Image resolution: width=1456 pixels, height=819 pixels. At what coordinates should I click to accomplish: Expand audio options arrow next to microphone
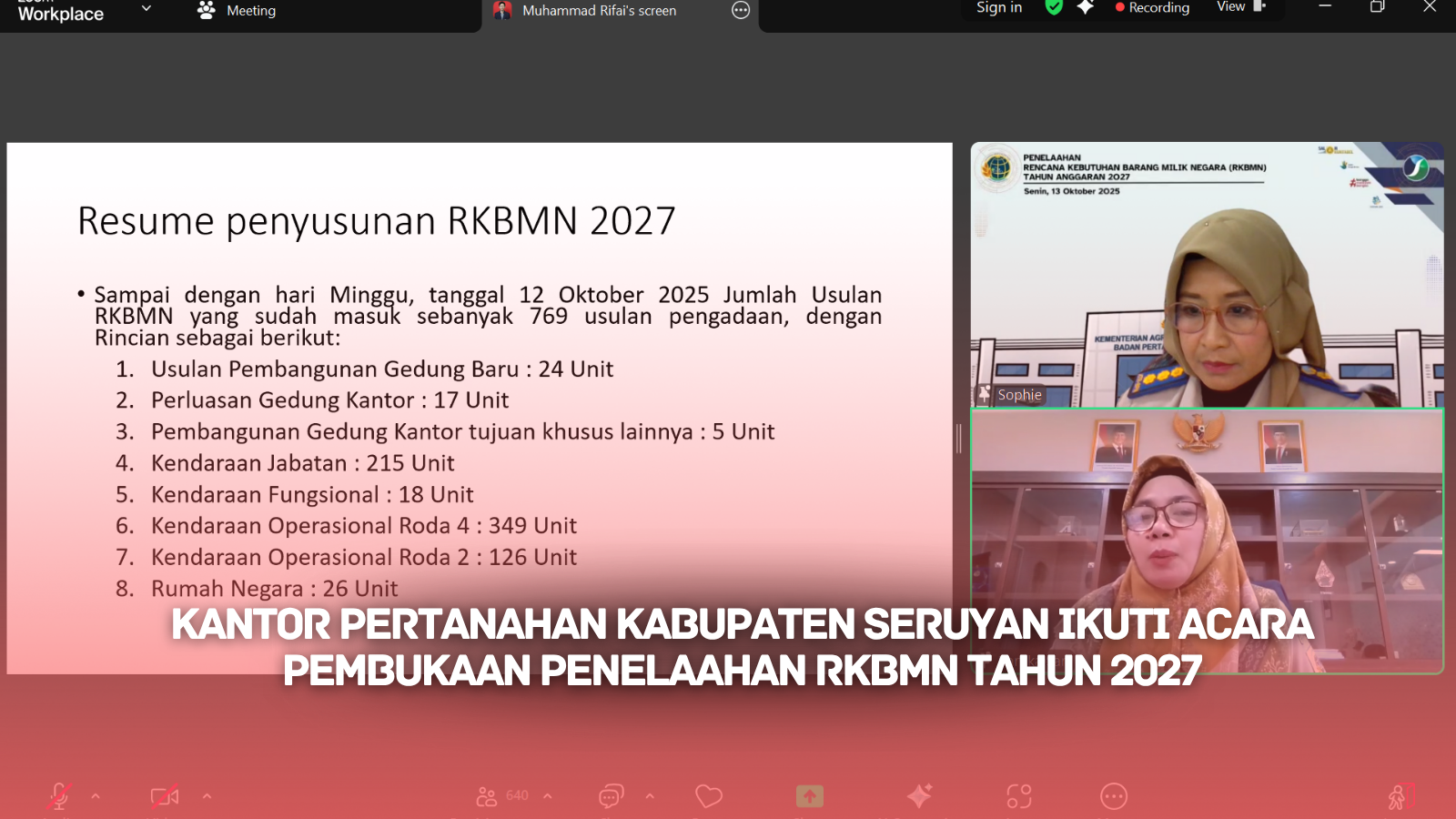click(x=96, y=796)
